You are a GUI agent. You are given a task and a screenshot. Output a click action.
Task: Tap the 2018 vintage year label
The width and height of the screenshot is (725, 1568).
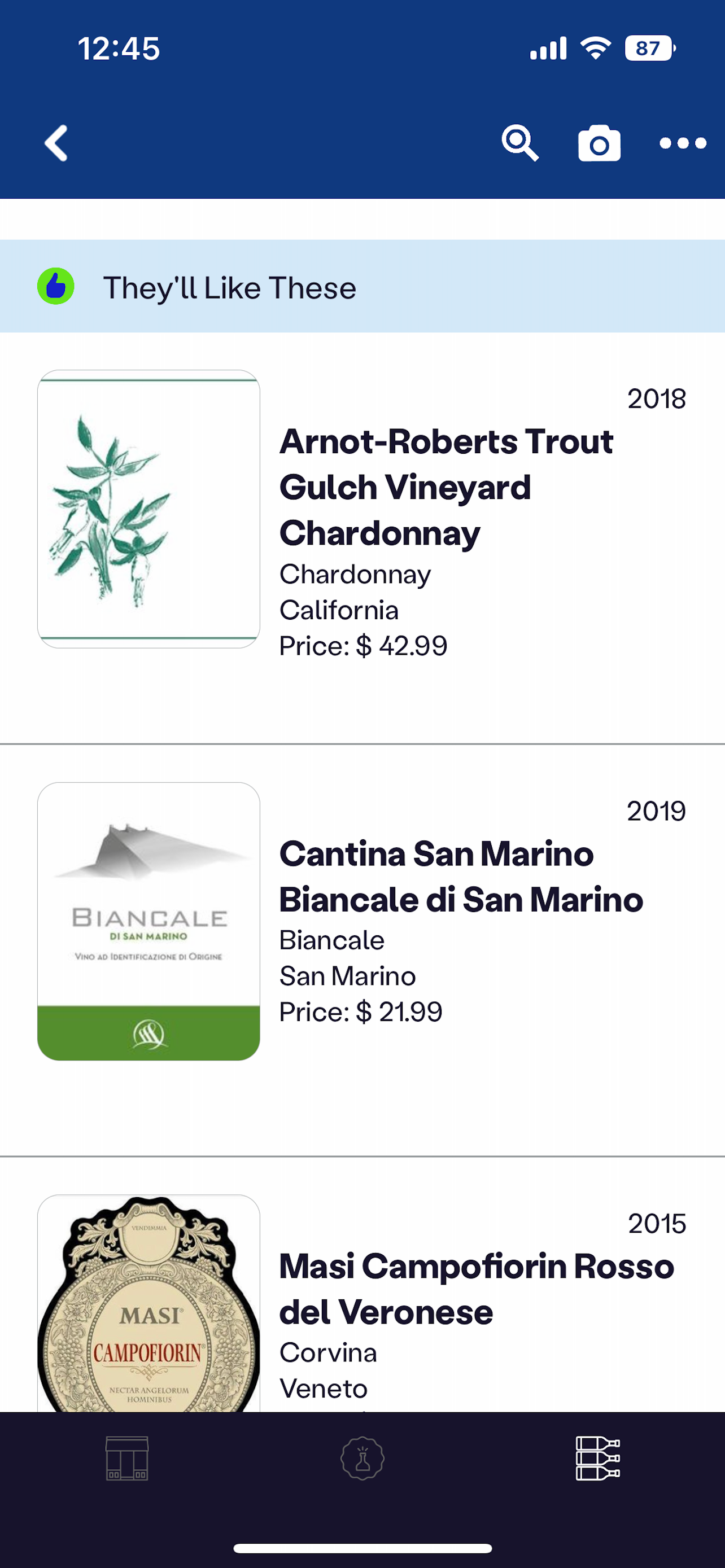click(x=656, y=399)
